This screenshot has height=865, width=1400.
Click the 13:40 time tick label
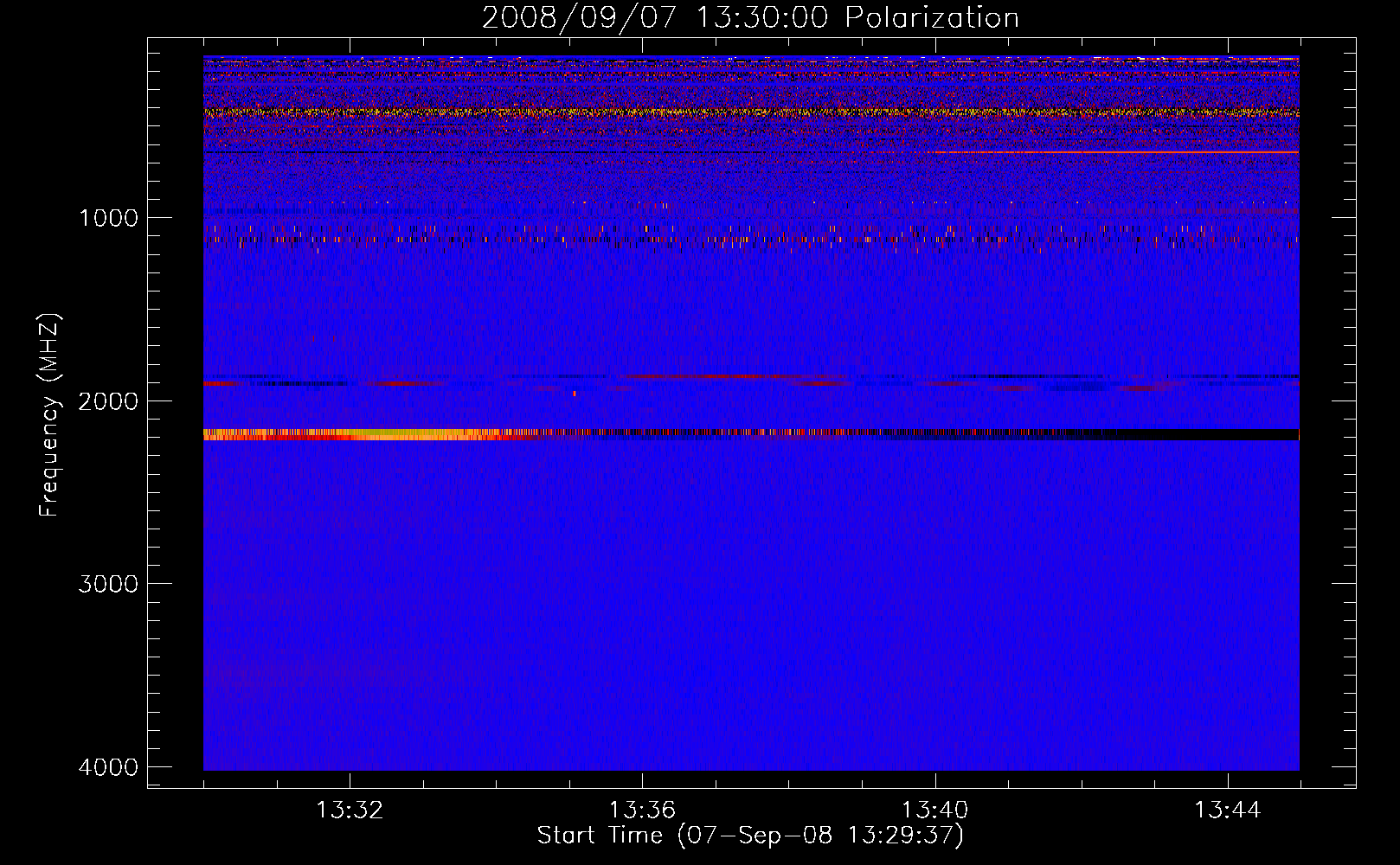click(934, 811)
